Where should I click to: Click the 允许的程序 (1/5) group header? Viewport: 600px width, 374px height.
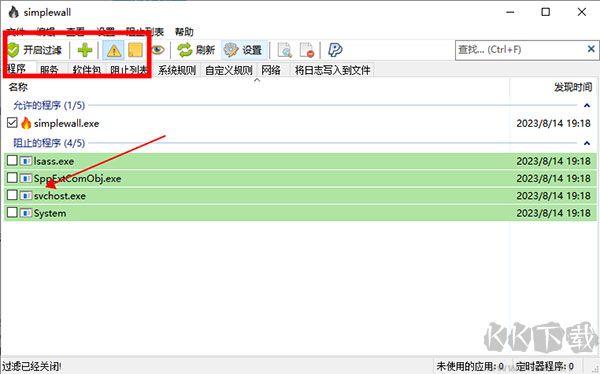pyautogui.click(x=49, y=105)
